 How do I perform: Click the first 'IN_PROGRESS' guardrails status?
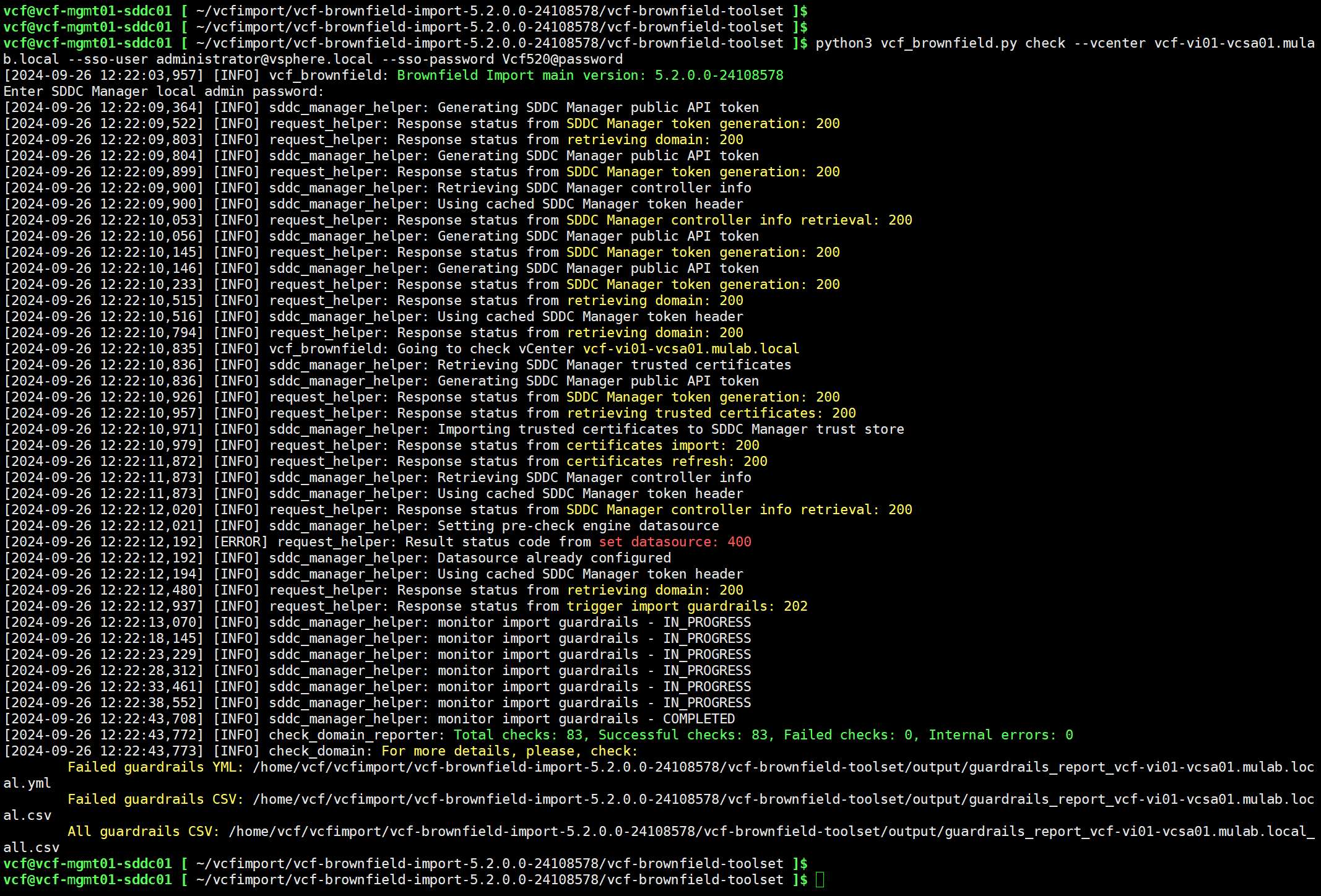707,622
